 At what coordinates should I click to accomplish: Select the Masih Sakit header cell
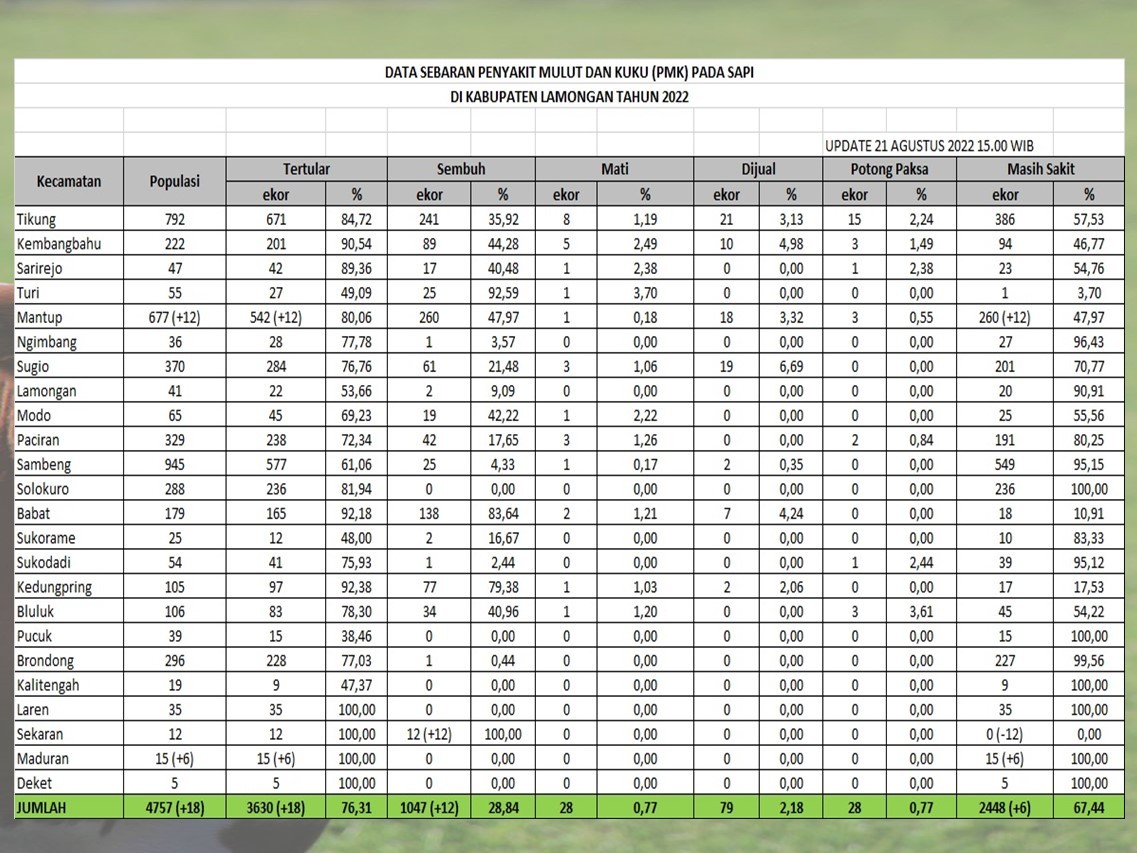point(1041,169)
